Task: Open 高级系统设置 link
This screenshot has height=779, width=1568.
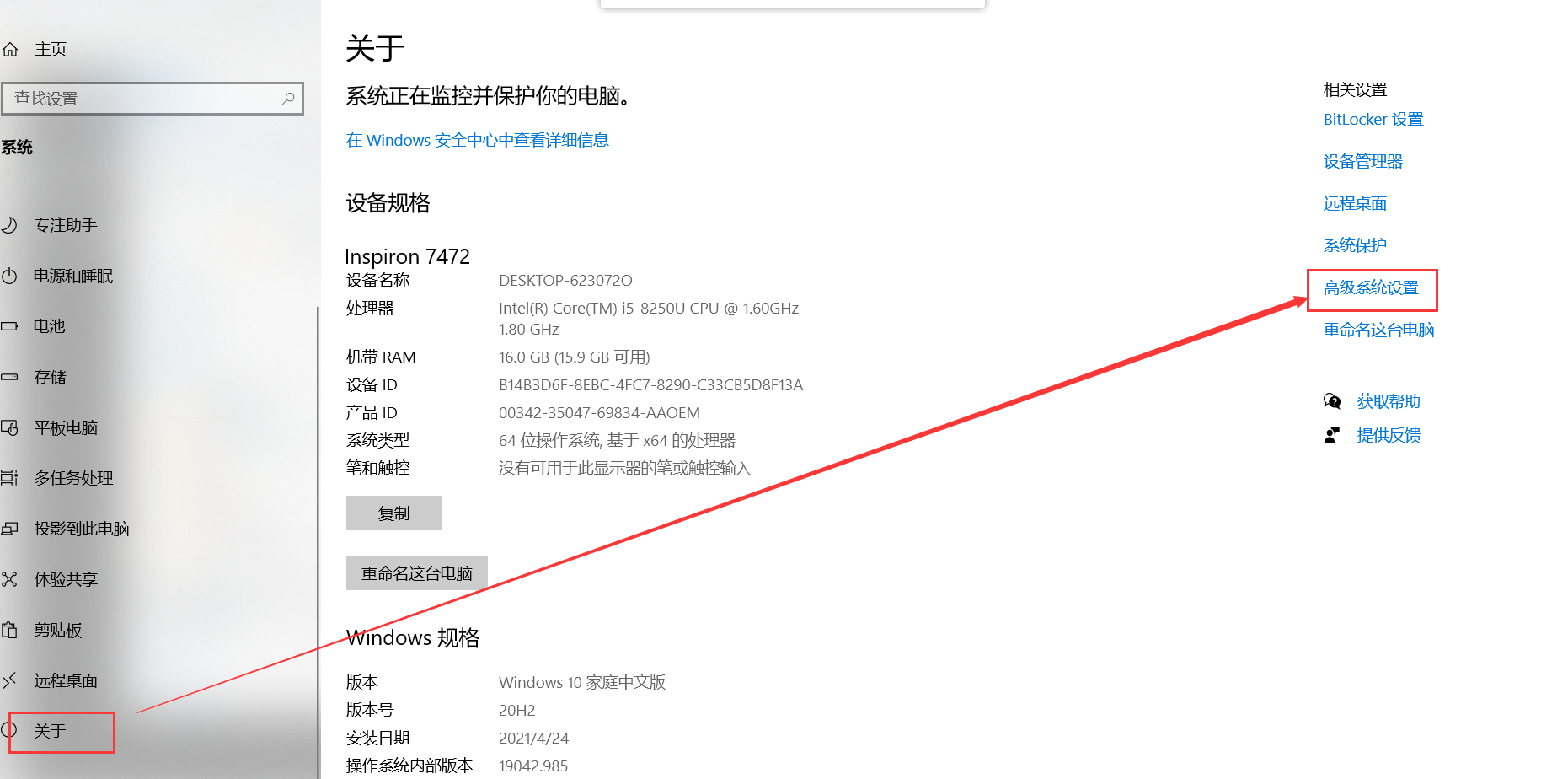Action: [x=1371, y=288]
